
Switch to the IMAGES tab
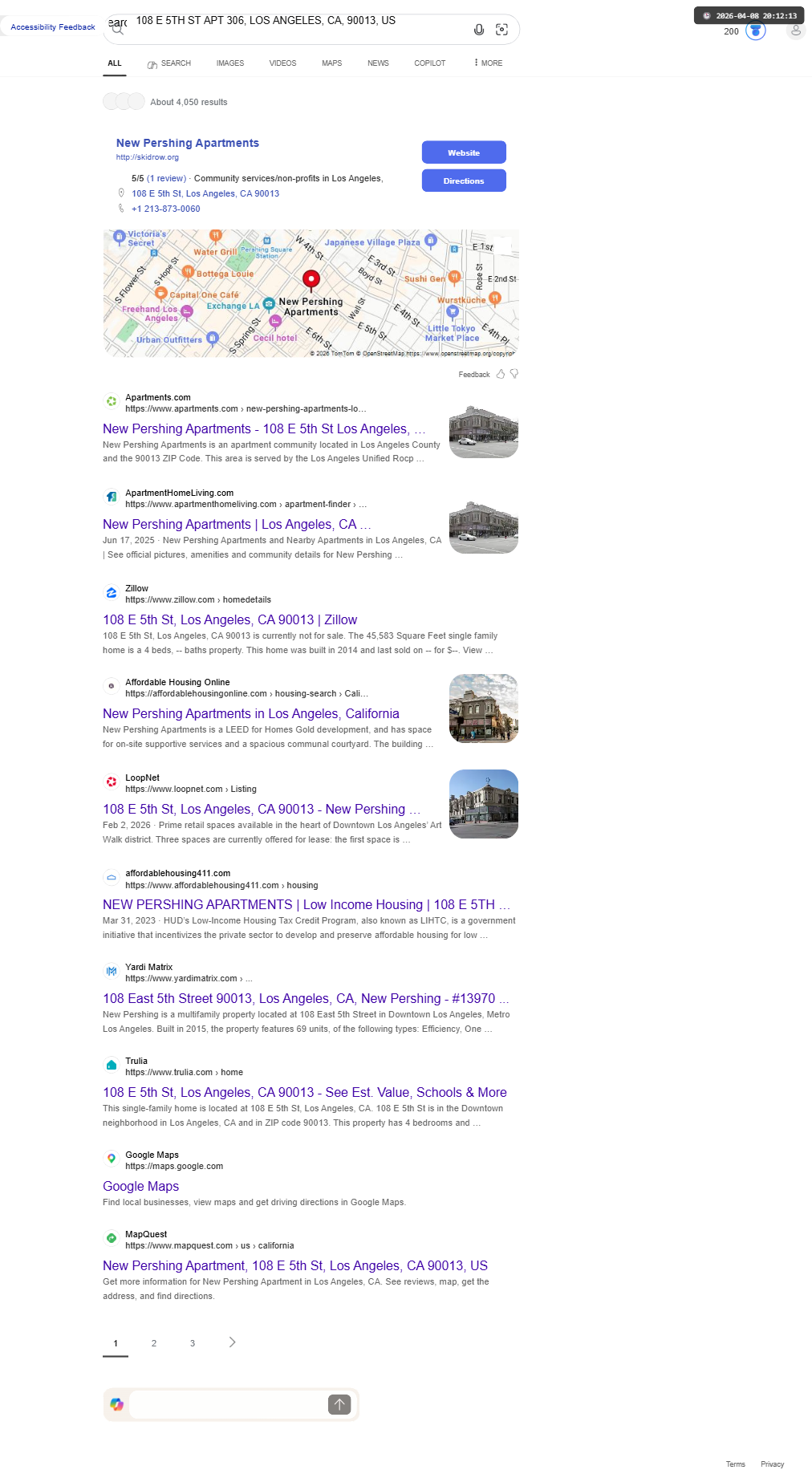(x=230, y=63)
